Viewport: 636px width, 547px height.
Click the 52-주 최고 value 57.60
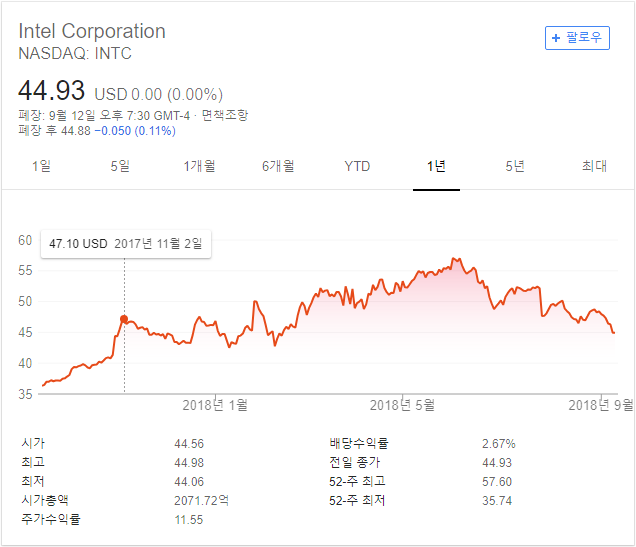coord(497,482)
